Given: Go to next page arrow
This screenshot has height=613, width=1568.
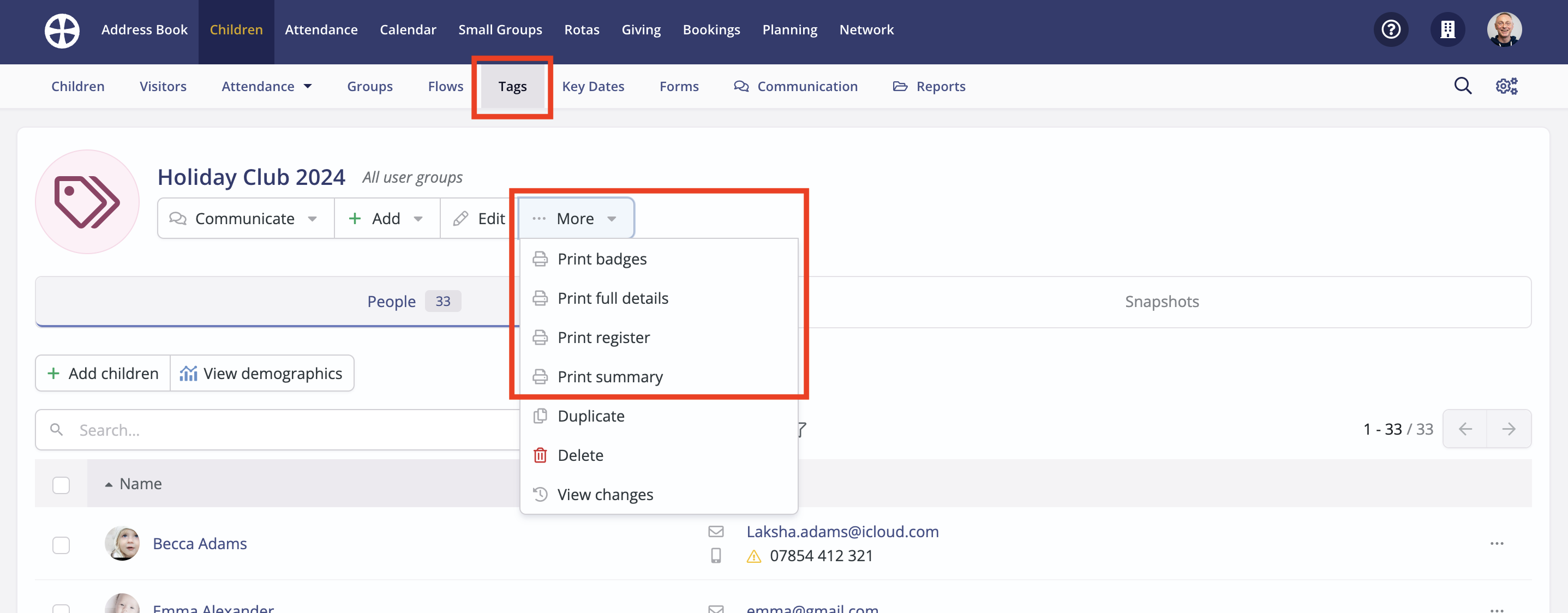Looking at the screenshot, I should click(1509, 429).
